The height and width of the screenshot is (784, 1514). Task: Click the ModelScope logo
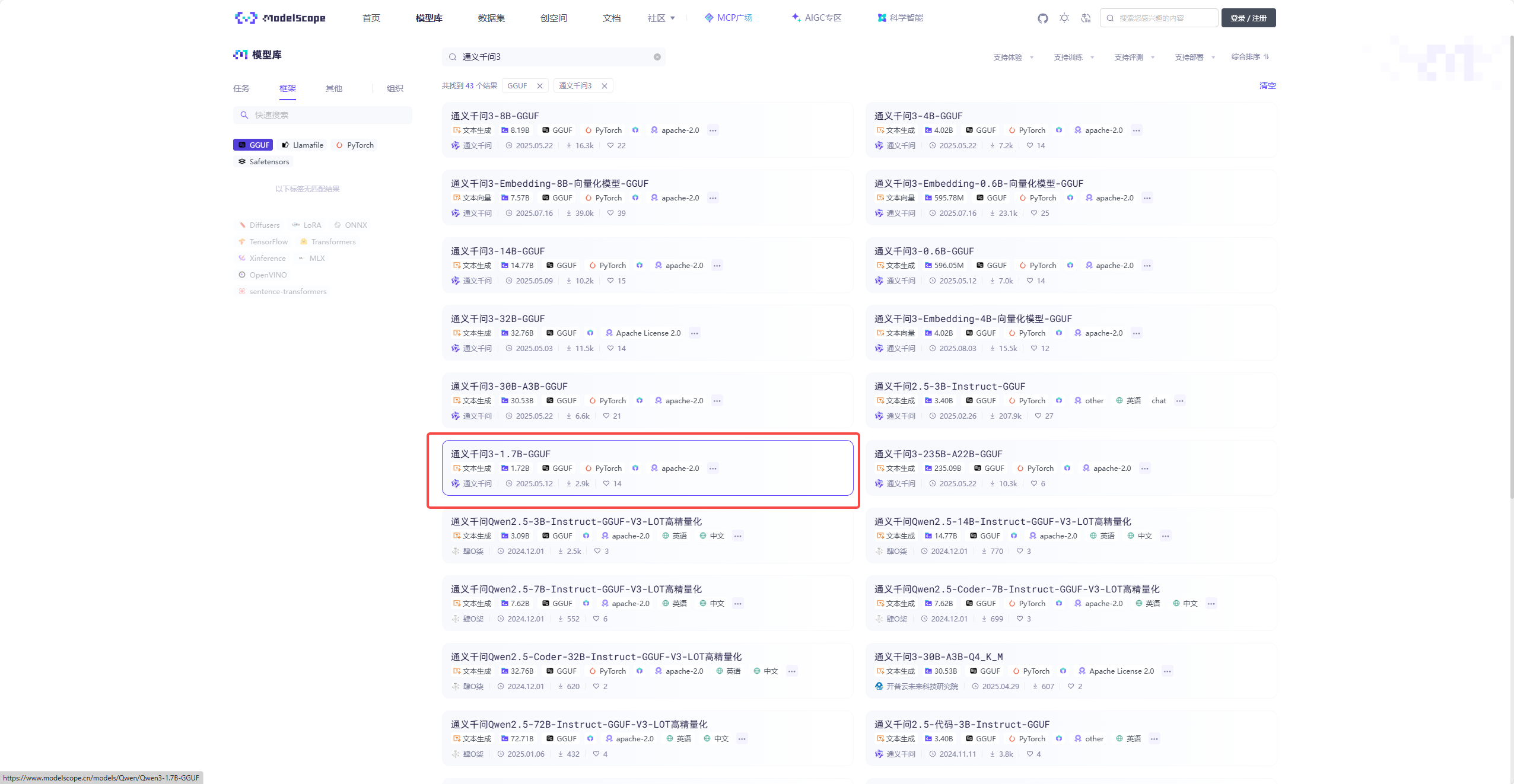280,18
